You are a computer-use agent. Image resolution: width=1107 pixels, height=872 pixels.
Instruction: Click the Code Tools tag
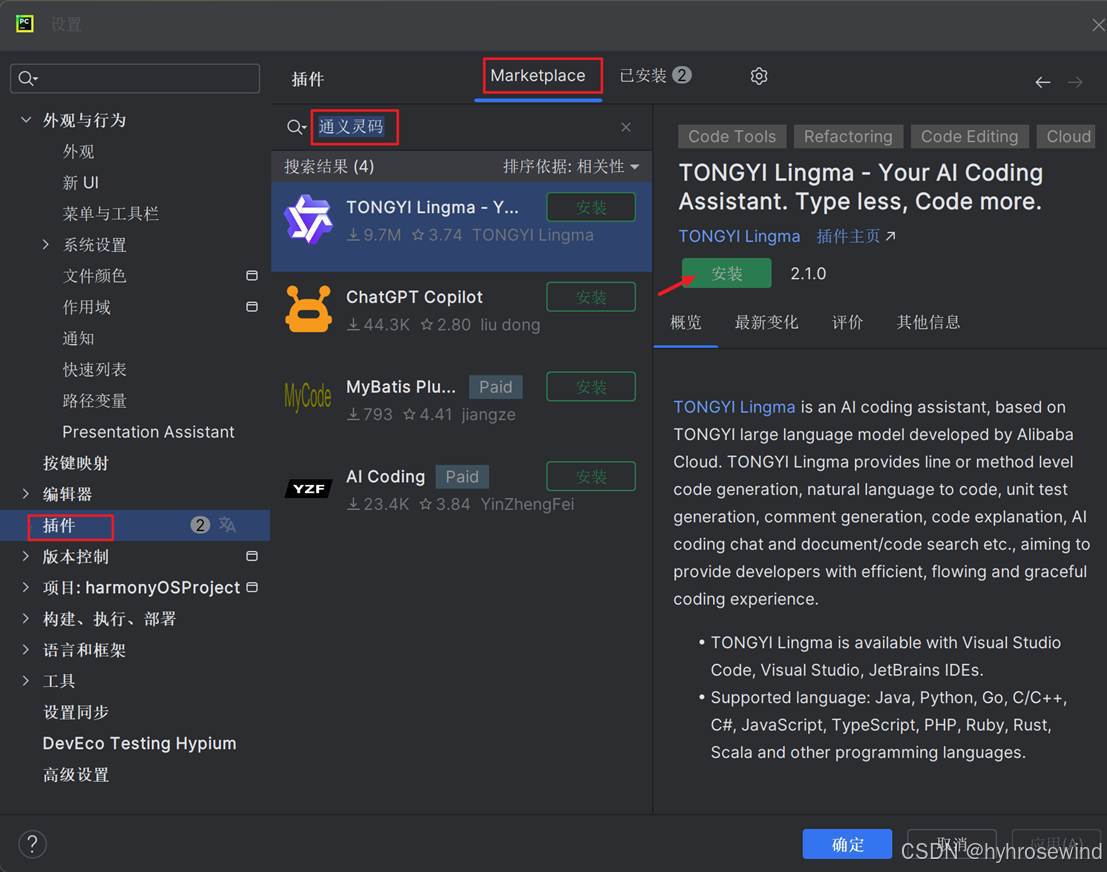[x=731, y=136]
